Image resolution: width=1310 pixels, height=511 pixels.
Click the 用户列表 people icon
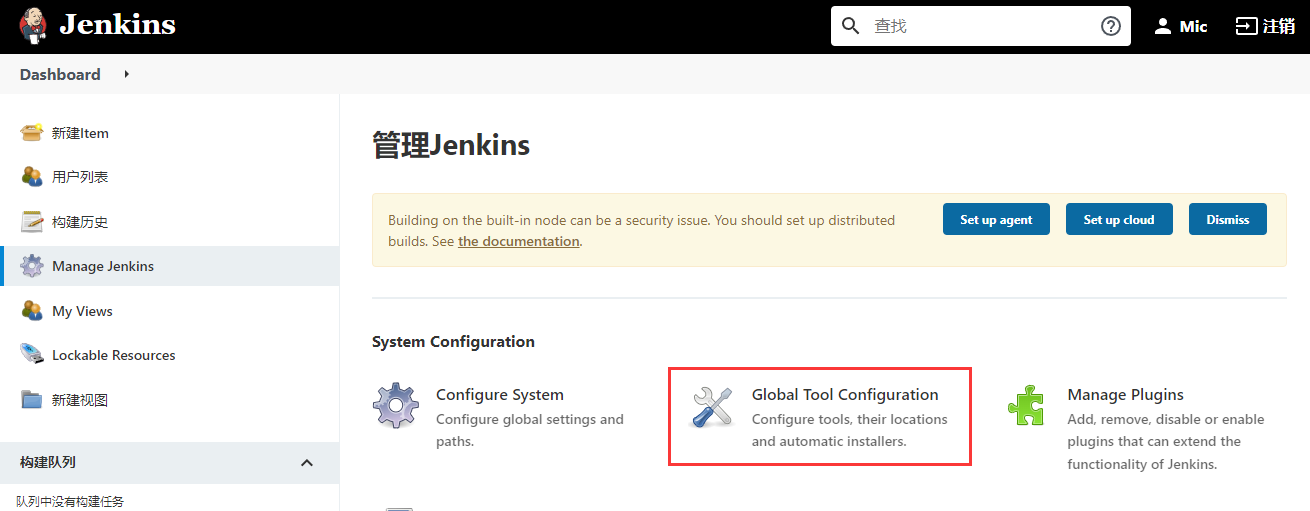32,177
